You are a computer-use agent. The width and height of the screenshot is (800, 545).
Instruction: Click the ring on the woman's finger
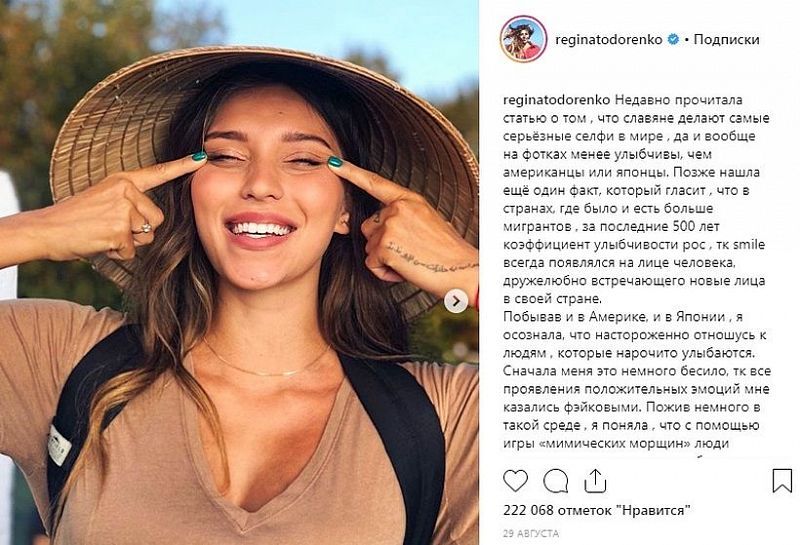pyautogui.click(x=144, y=228)
